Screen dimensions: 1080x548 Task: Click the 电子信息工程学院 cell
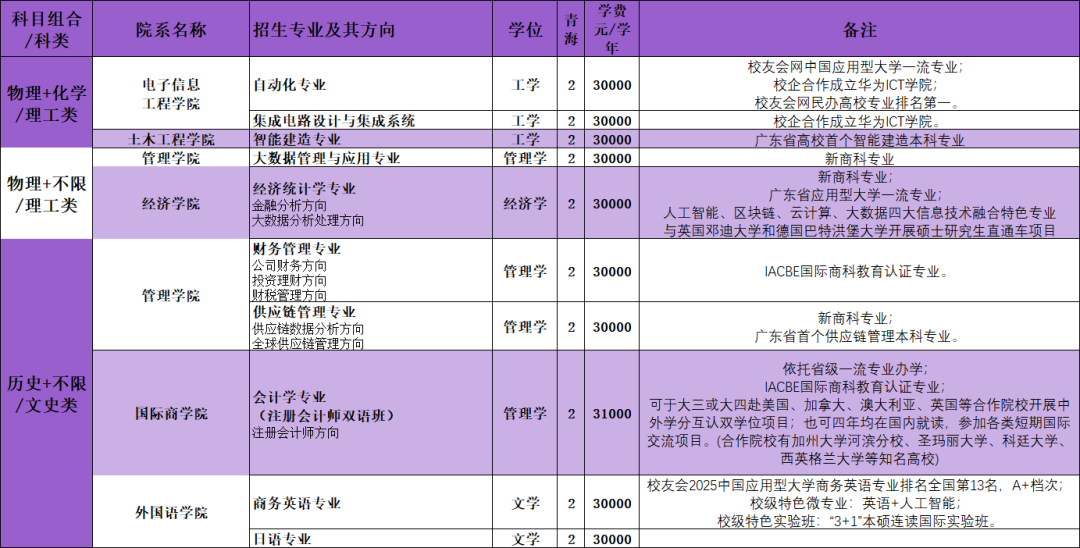click(171, 94)
